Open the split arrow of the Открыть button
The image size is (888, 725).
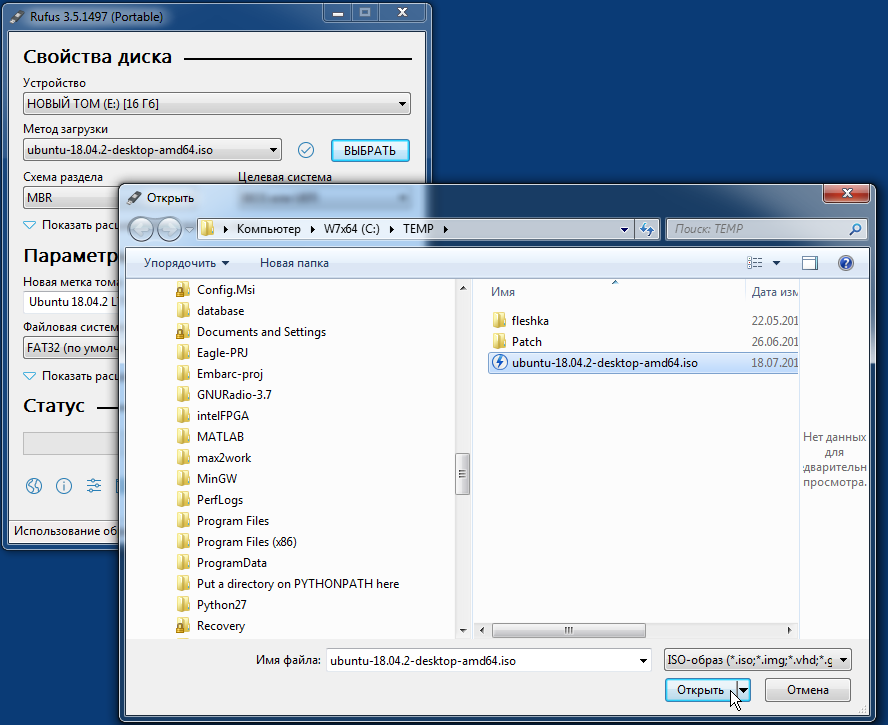[x=744, y=690]
